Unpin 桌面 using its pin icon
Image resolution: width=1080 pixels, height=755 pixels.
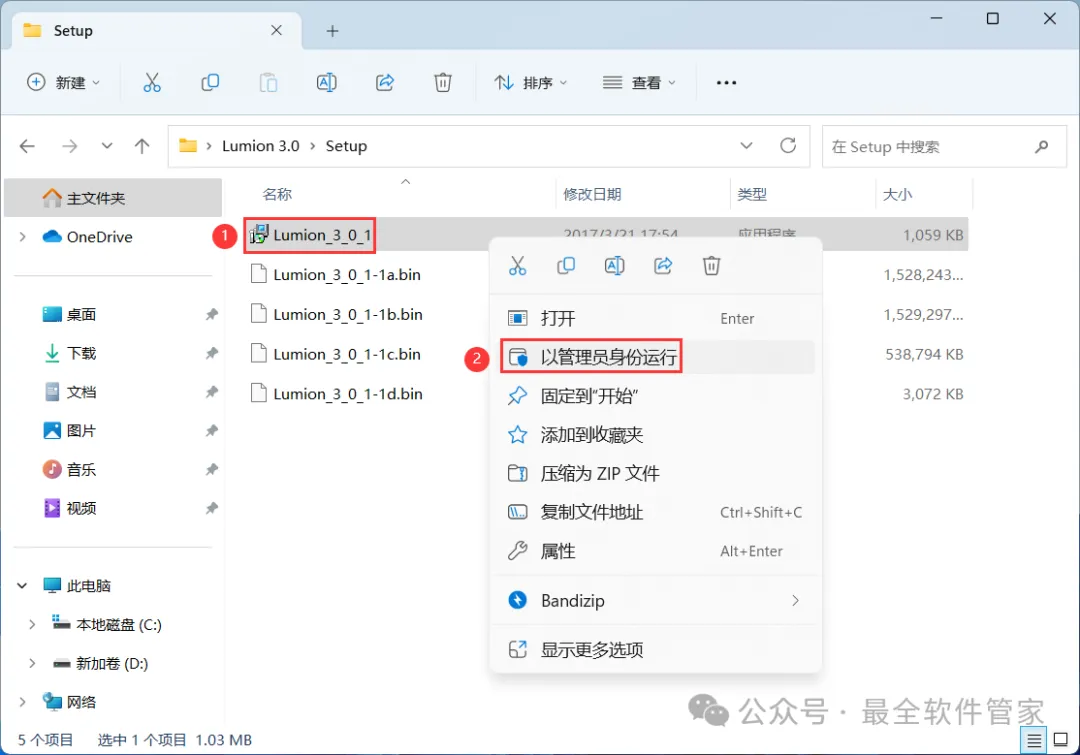pos(211,315)
